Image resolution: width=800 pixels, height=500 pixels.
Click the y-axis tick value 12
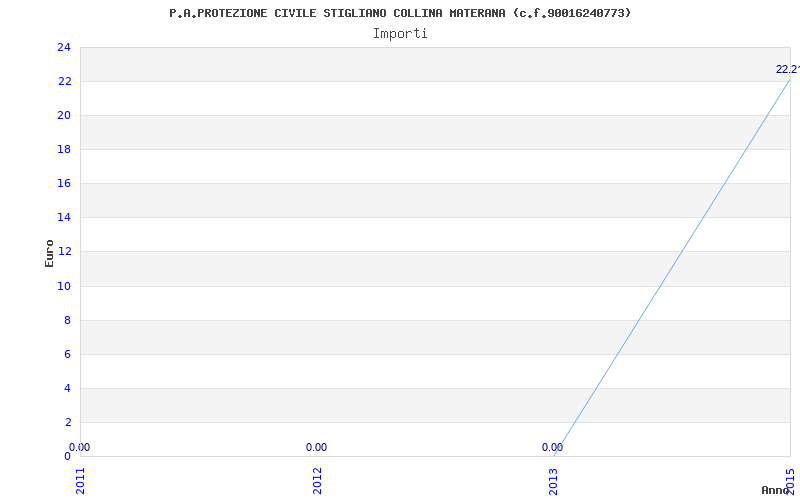[64, 252]
